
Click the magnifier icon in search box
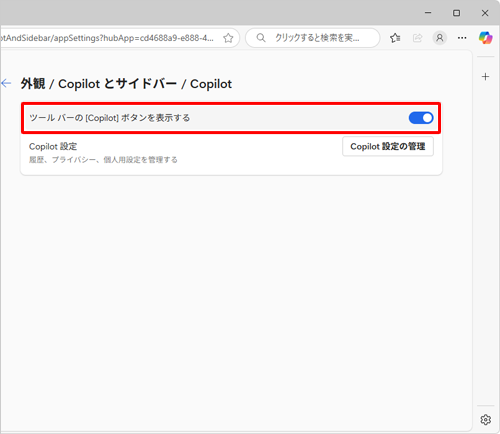tap(261, 38)
